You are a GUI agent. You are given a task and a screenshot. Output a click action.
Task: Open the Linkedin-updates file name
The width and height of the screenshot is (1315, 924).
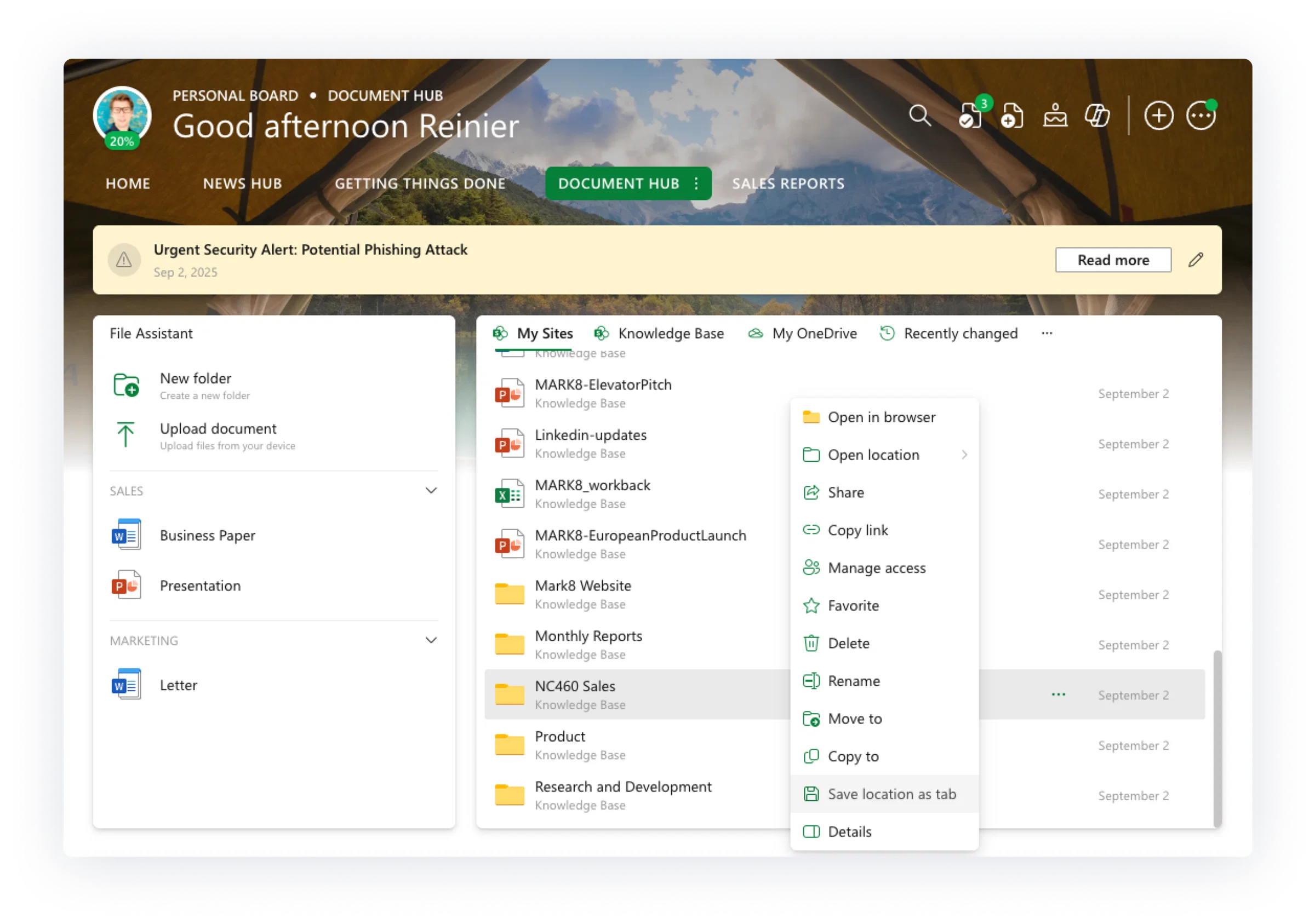point(591,434)
